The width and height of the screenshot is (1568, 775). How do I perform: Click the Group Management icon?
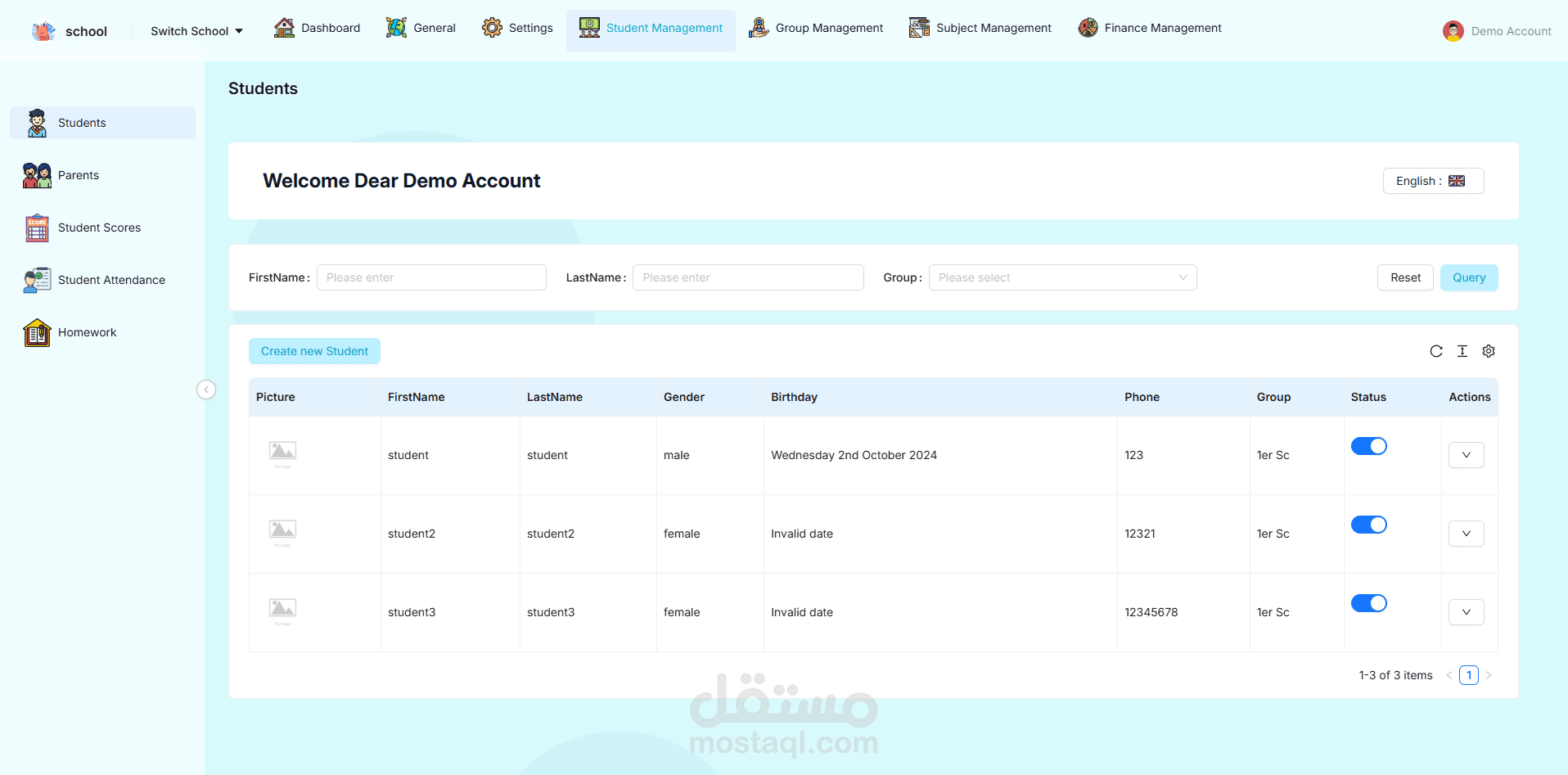[759, 28]
